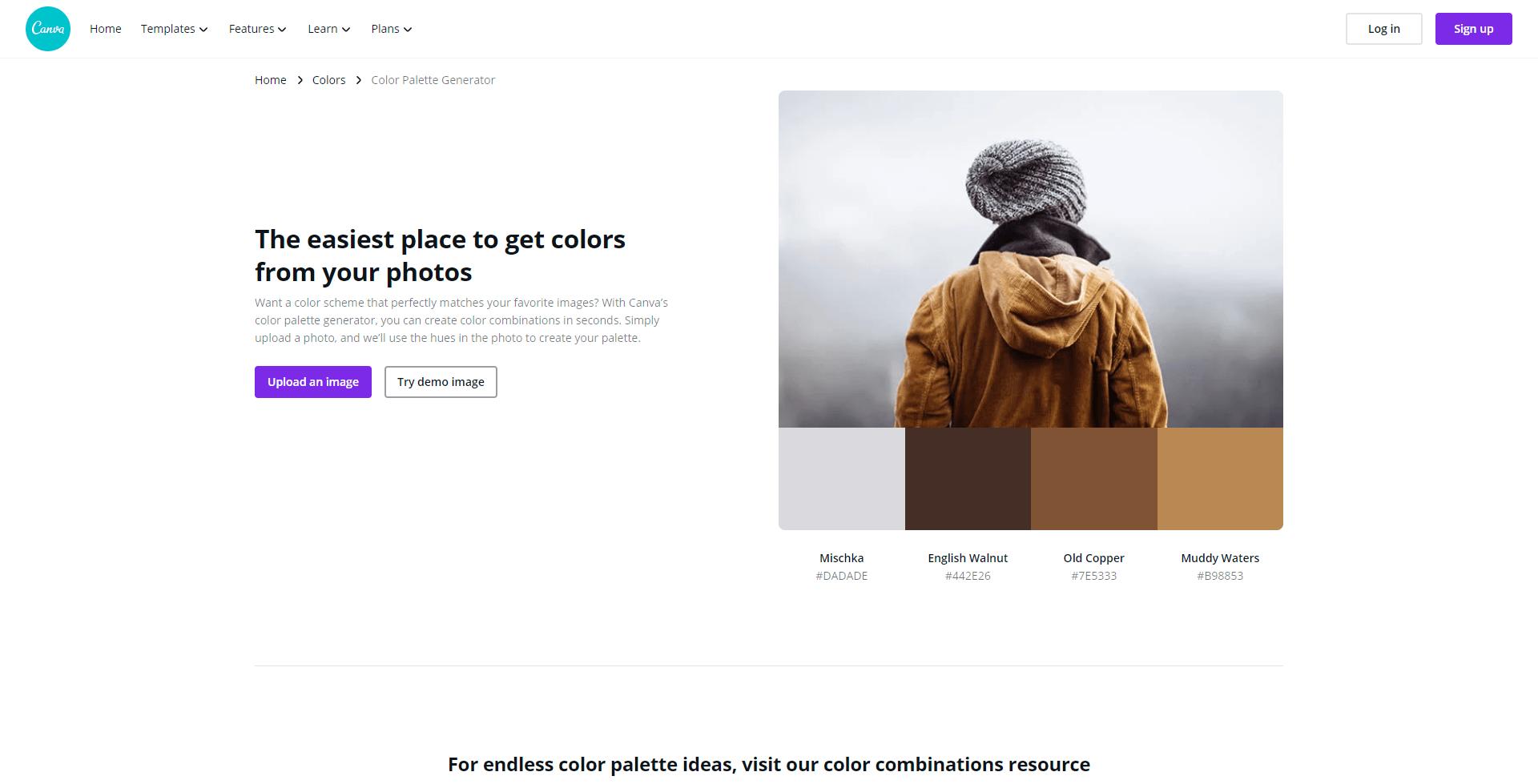Click the #DADADE hex code text
This screenshot has height=784, width=1538.
pos(842,576)
